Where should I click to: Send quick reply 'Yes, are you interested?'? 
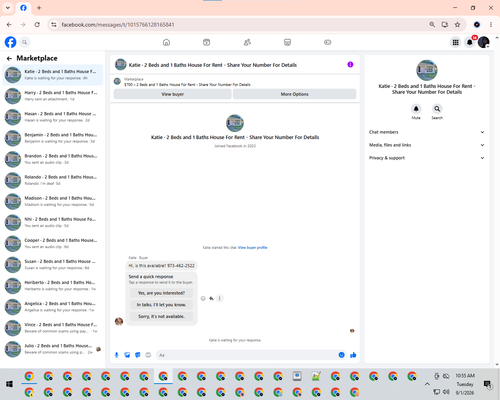[x=161, y=293]
